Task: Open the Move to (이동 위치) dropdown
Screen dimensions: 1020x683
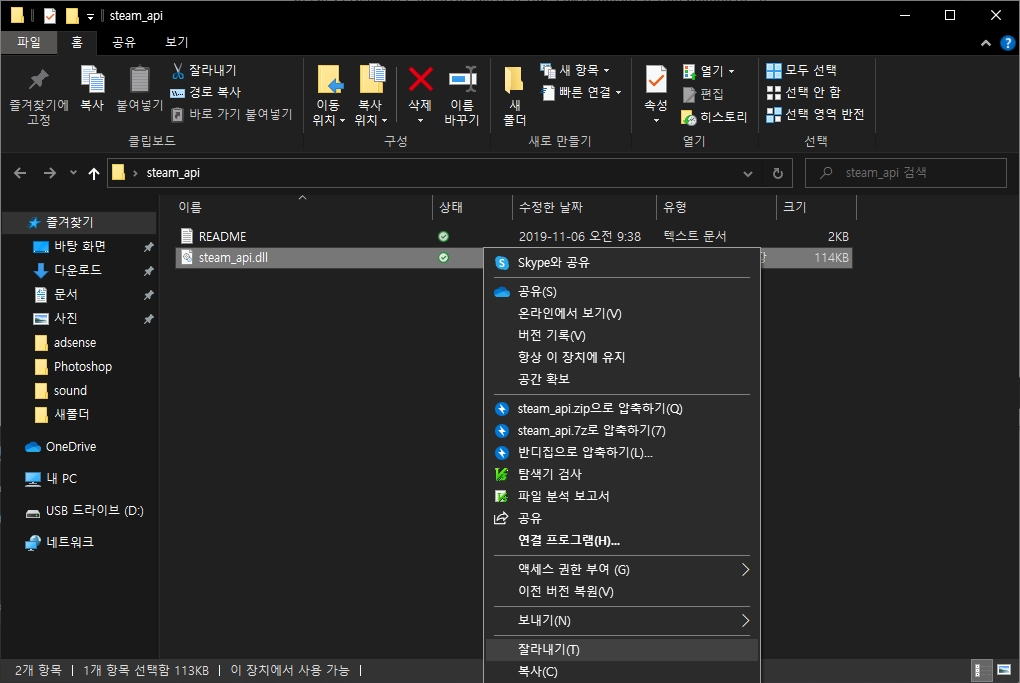Action: pos(329,113)
